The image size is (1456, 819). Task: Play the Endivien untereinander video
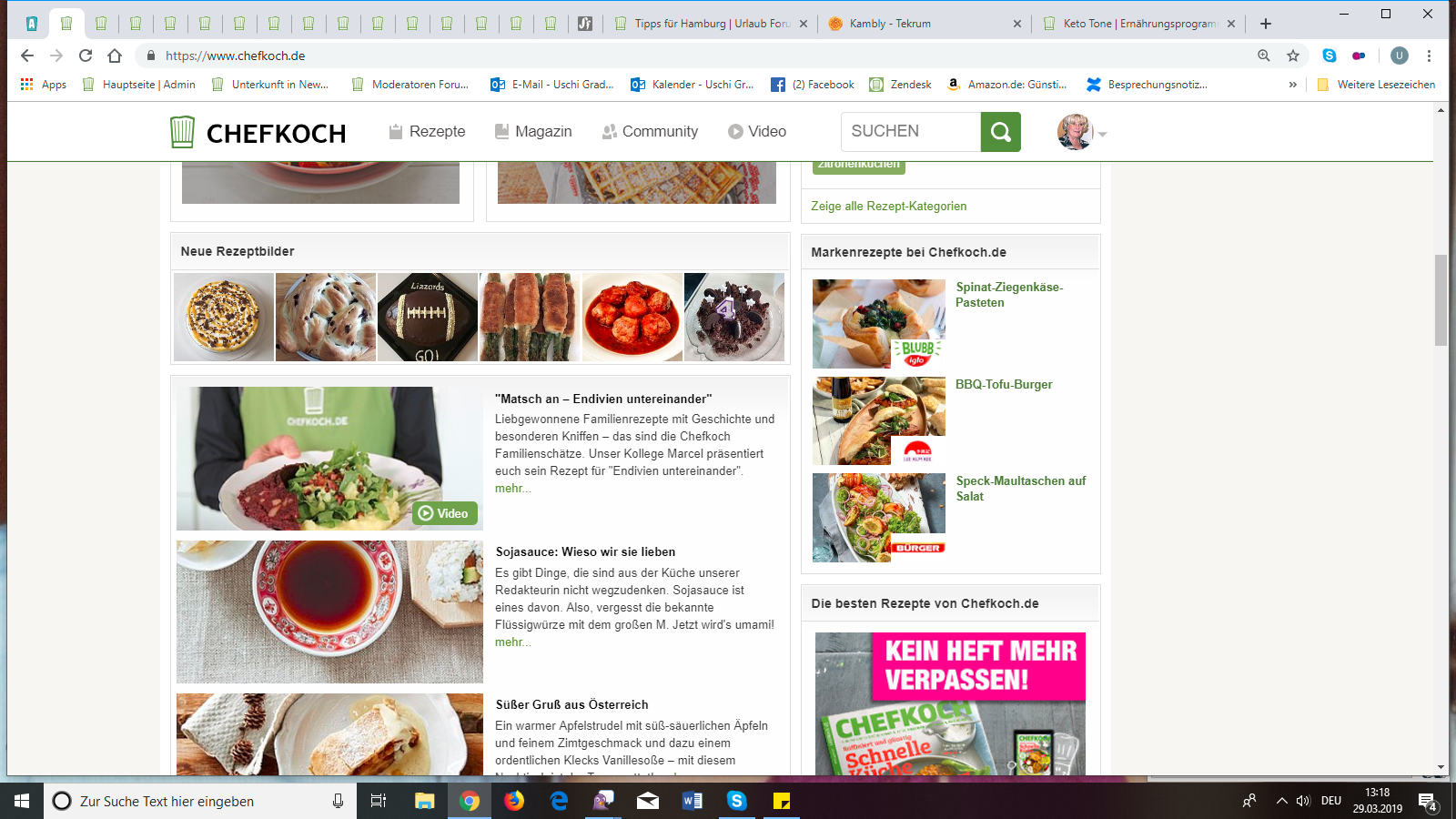coord(444,513)
